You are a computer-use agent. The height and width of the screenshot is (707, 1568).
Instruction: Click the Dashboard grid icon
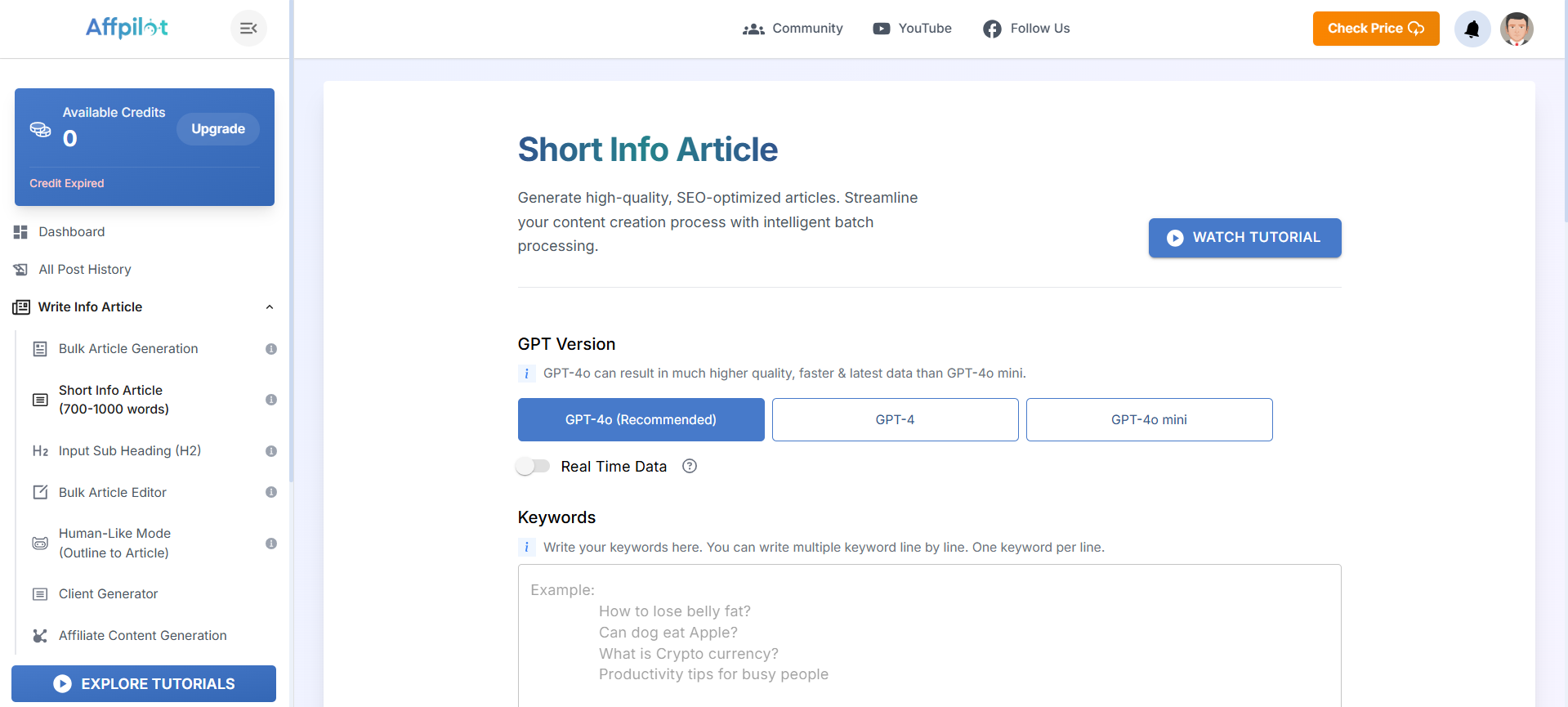click(x=20, y=232)
